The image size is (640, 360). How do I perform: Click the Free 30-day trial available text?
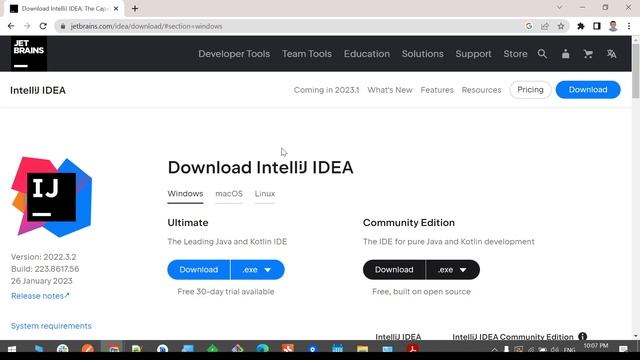(226, 291)
